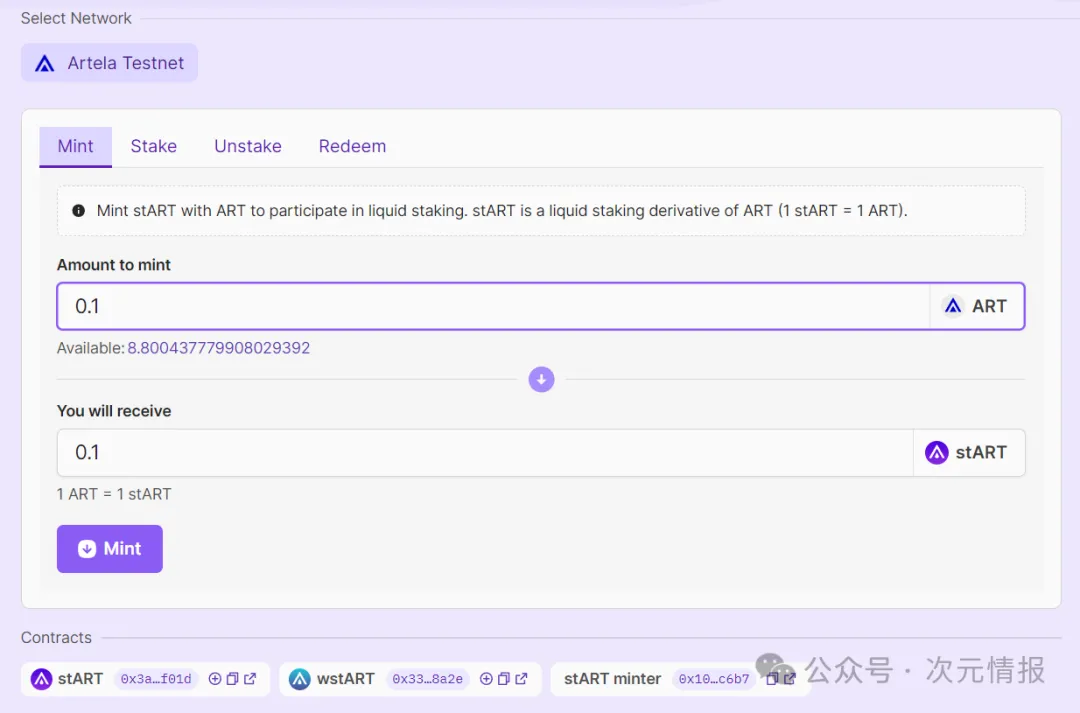Select the Redeem tab
The height and width of the screenshot is (713, 1080).
352,146
